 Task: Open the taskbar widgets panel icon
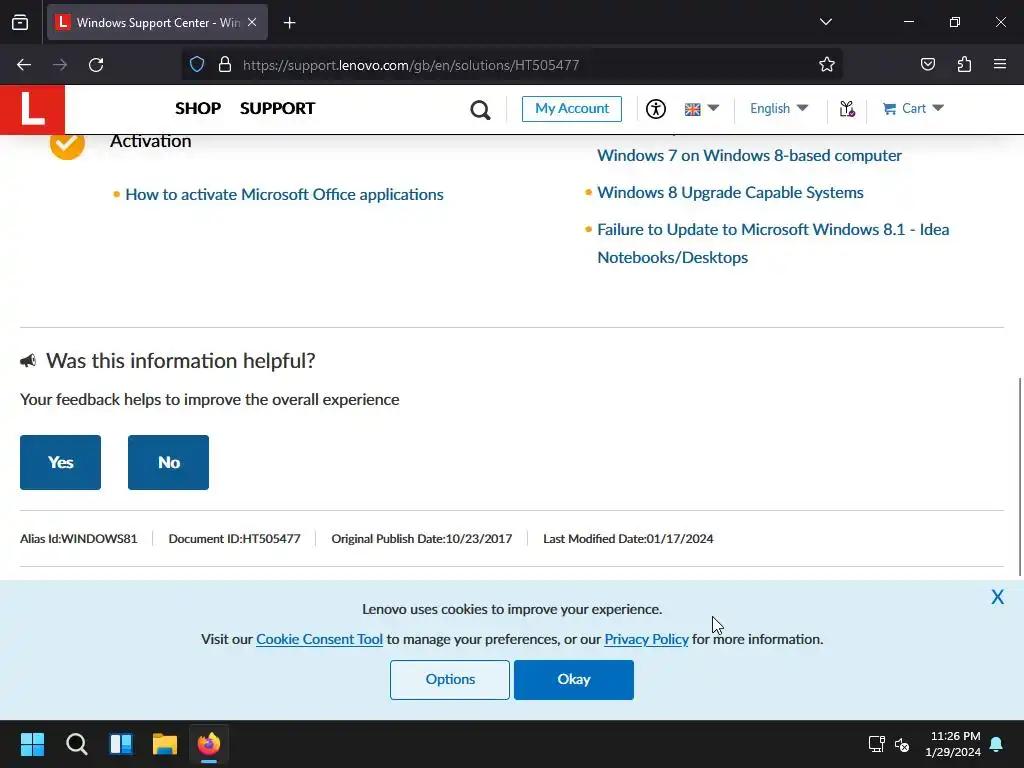[x=121, y=744]
